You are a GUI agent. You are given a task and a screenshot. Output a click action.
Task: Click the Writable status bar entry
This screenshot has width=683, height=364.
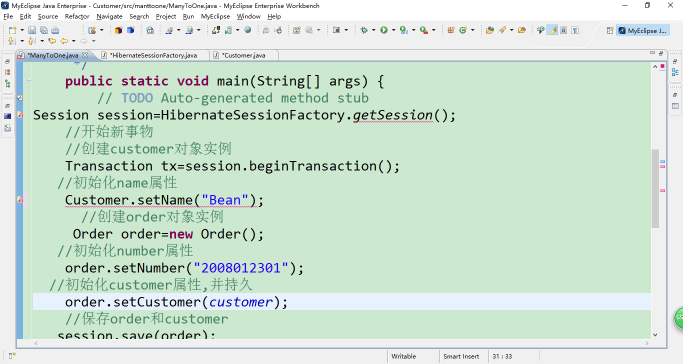(x=403, y=356)
